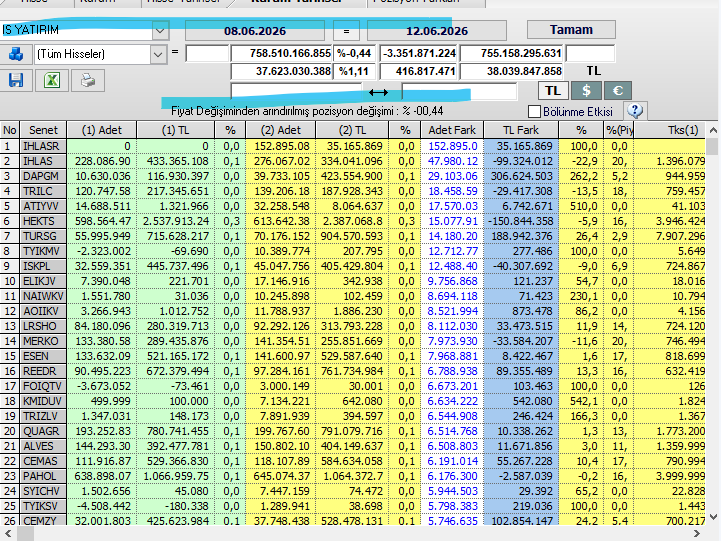This screenshot has width=721, height=541.
Task: Select the LRSHO stock row
Action: [x=353, y=326]
